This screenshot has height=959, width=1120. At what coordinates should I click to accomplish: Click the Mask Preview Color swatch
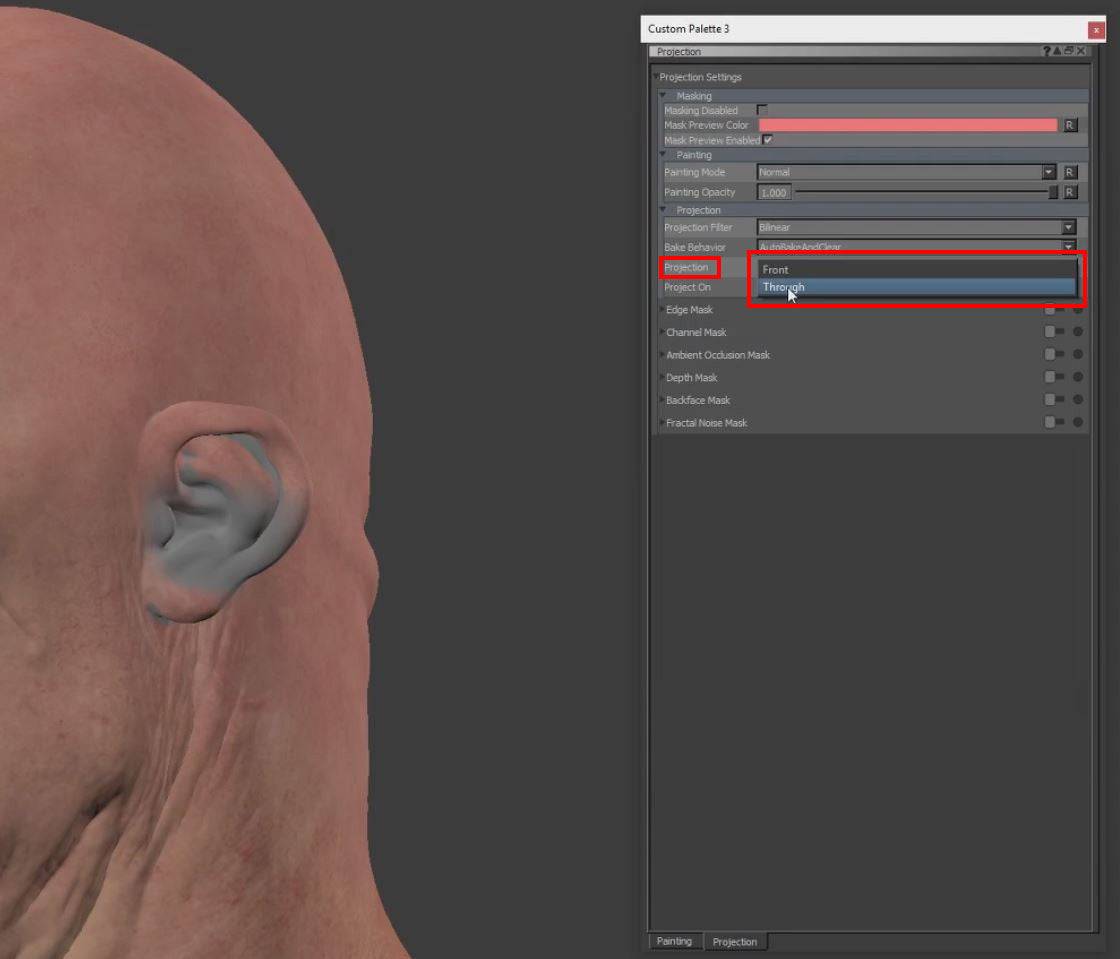tap(907, 125)
